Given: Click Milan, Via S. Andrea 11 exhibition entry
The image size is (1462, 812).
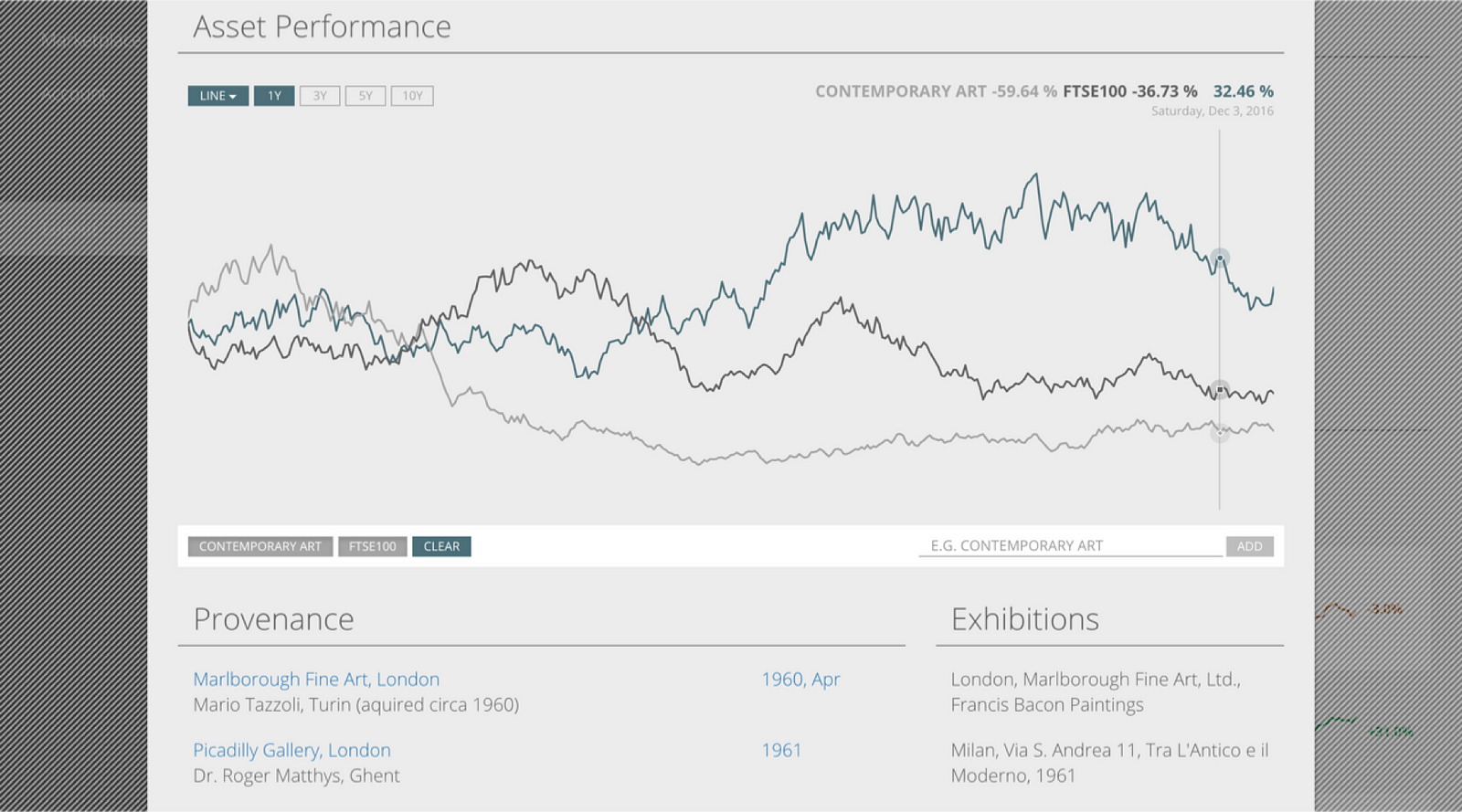Looking at the screenshot, I should 1109,763.
